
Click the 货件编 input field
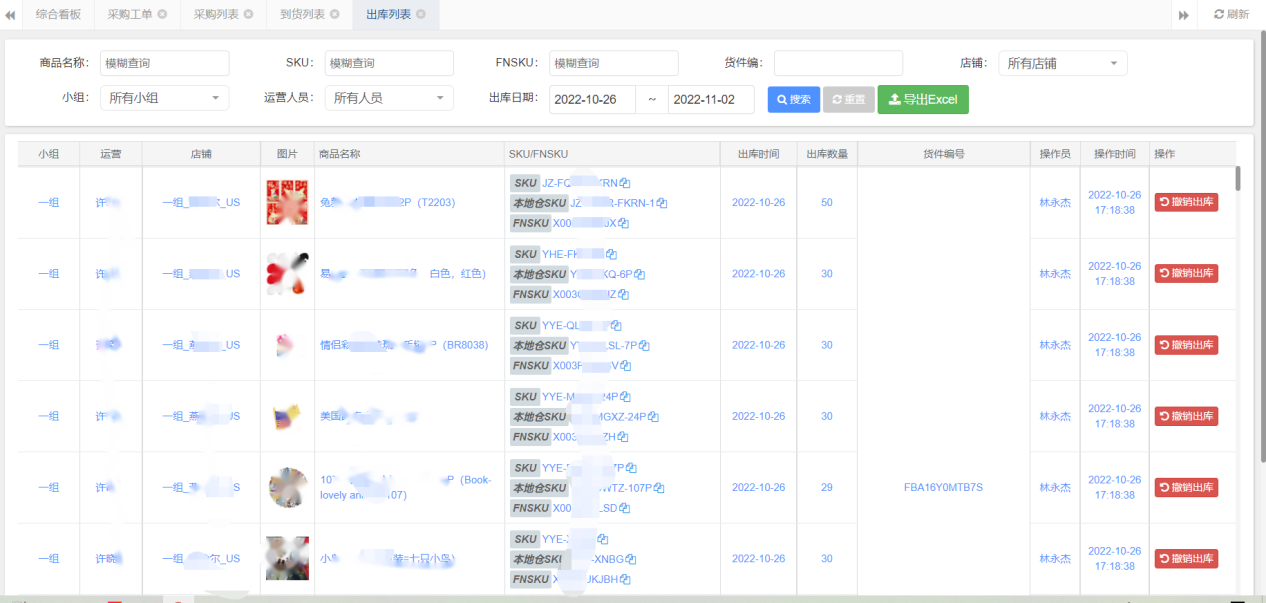[x=838, y=62]
